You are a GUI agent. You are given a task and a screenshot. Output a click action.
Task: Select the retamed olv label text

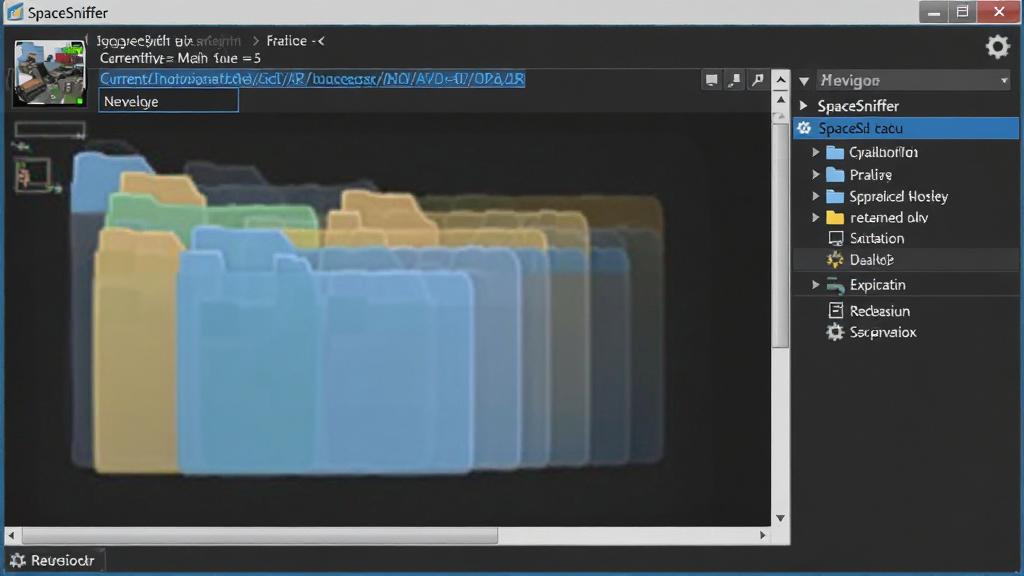889,217
